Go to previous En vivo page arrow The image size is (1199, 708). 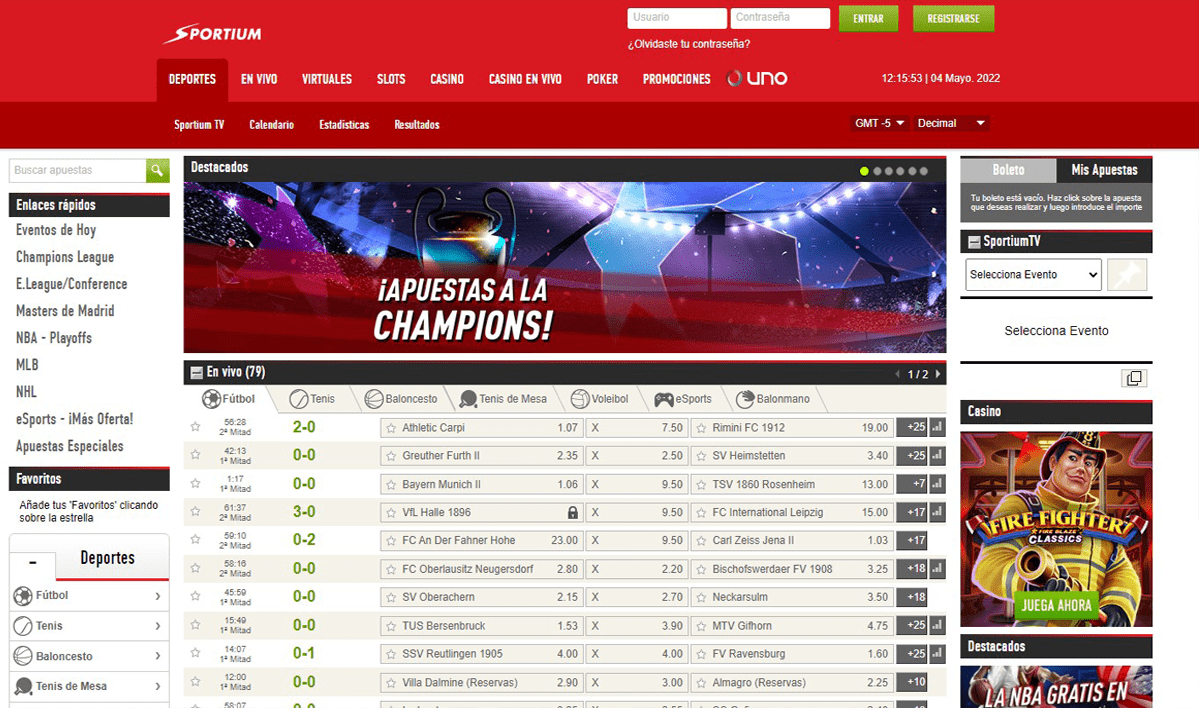898,374
